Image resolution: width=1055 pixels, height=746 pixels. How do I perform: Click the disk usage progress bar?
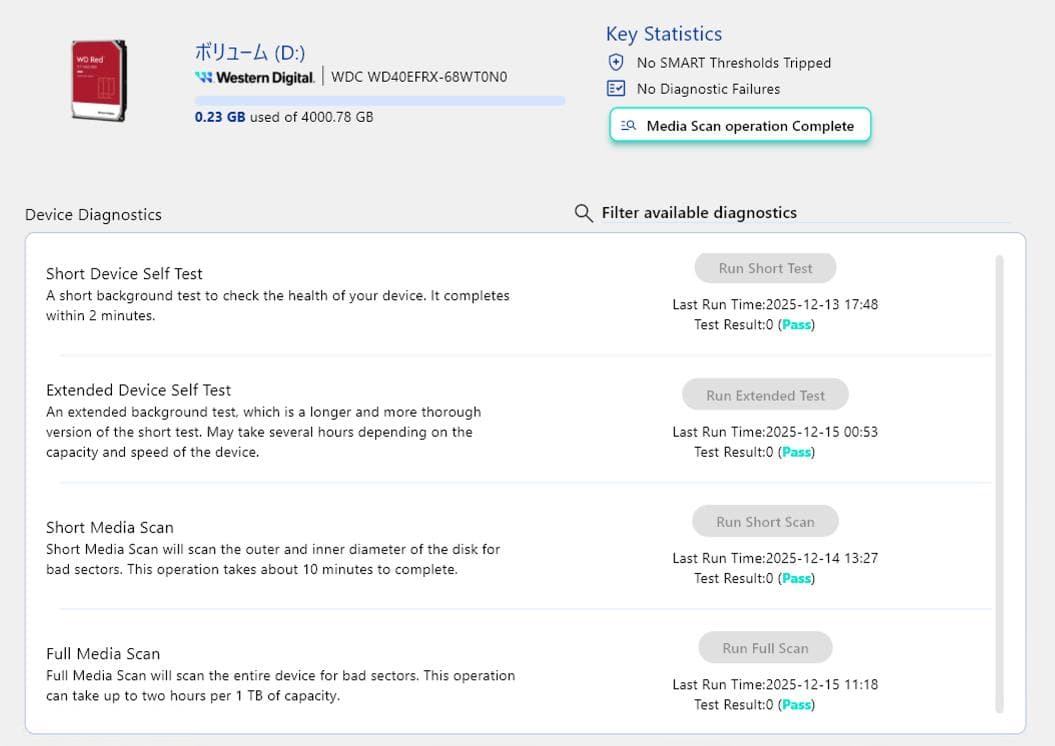[380, 100]
